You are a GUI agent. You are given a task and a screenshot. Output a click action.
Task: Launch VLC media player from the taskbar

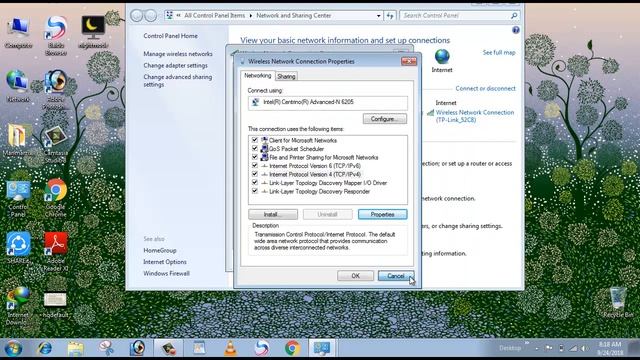pyautogui.click(x=231, y=348)
